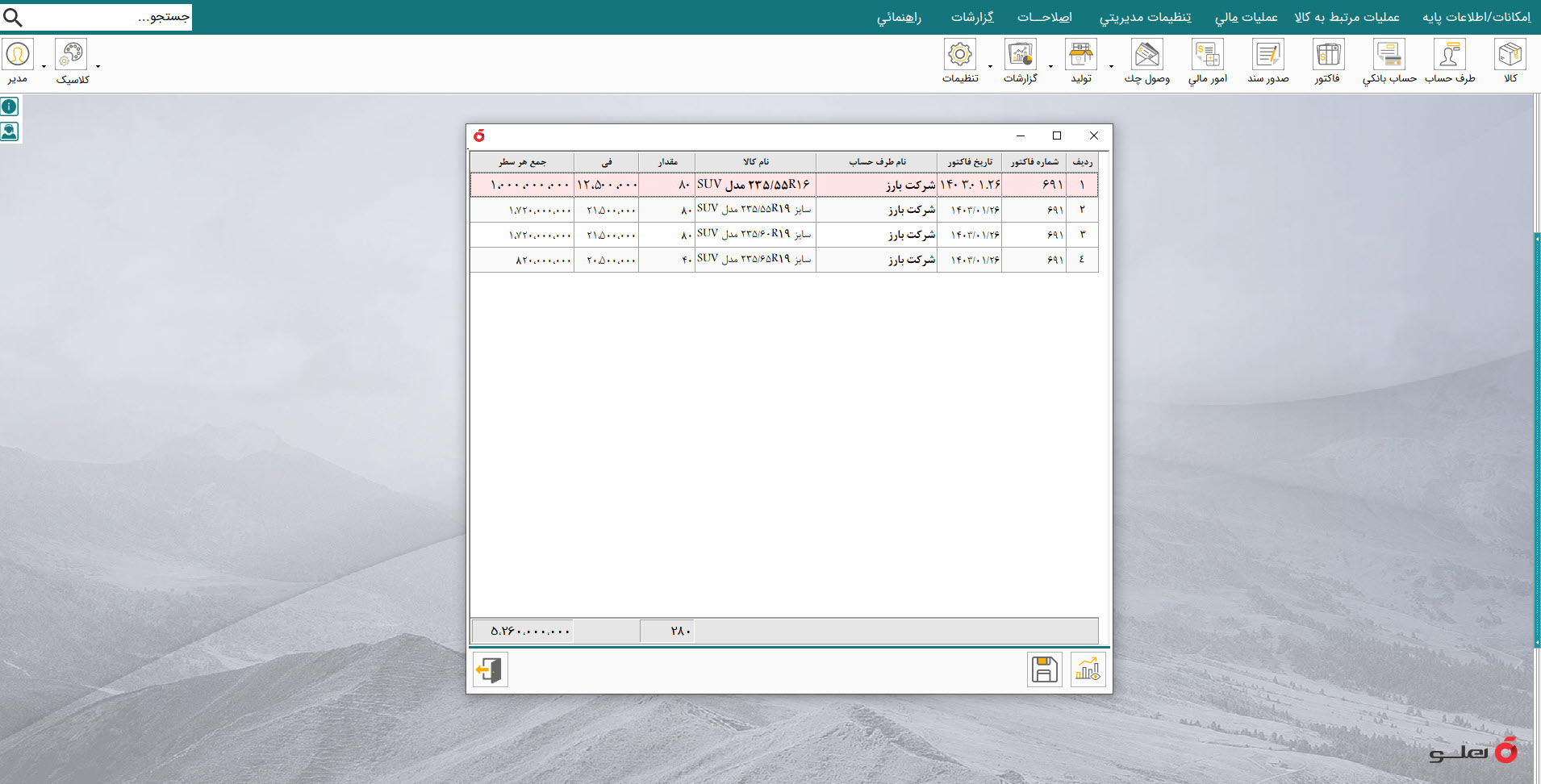Expand the dropdown arrow beside تنظيمات

point(990,66)
